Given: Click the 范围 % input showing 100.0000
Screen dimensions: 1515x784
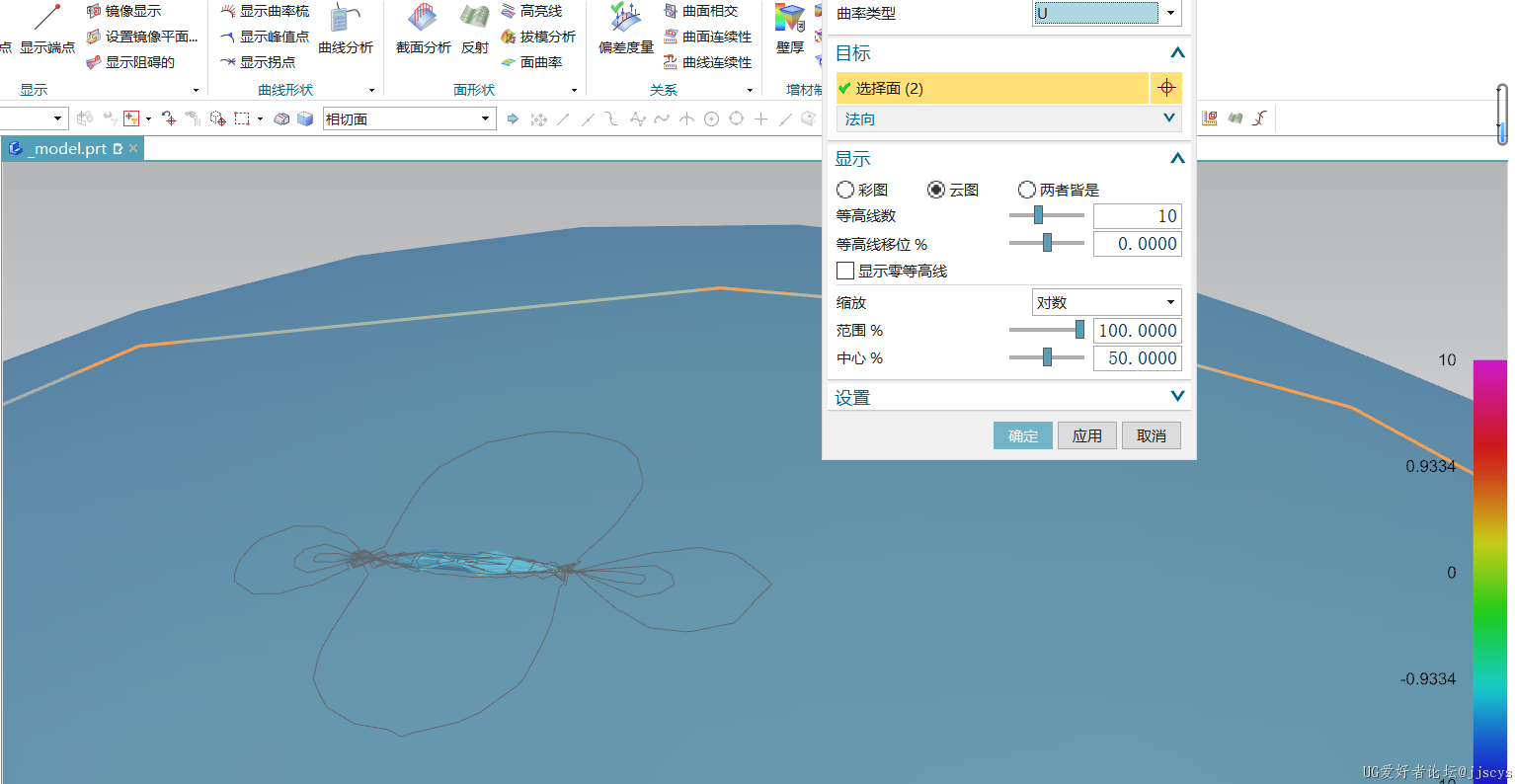Looking at the screenshot, I should point(1138,330).
